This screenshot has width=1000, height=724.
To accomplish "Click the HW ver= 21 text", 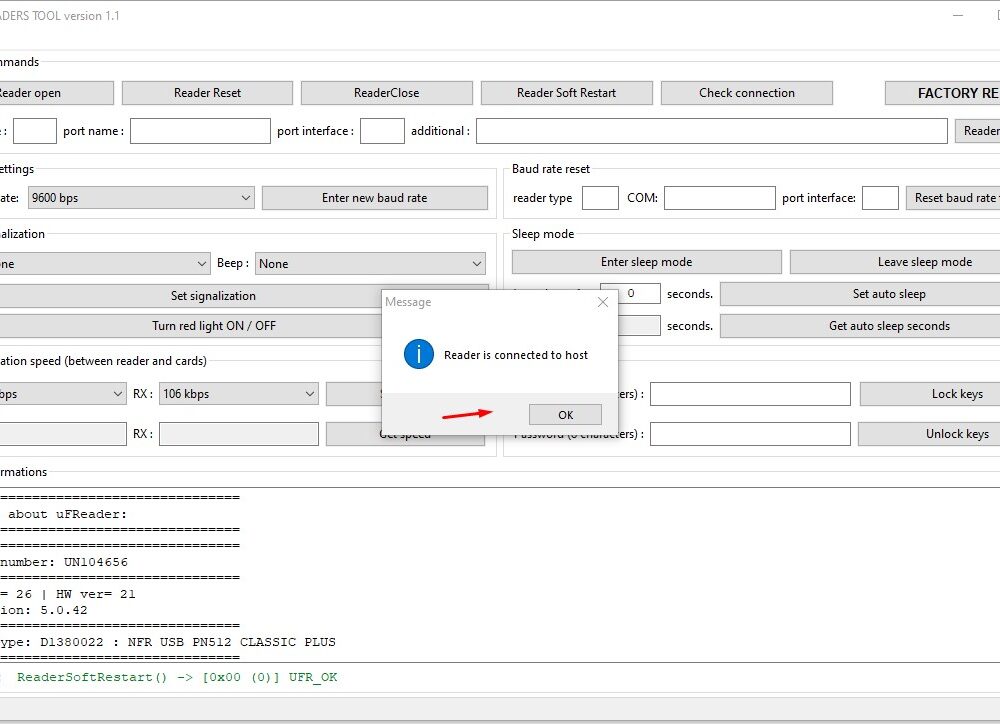I will [x=96, y=594].
